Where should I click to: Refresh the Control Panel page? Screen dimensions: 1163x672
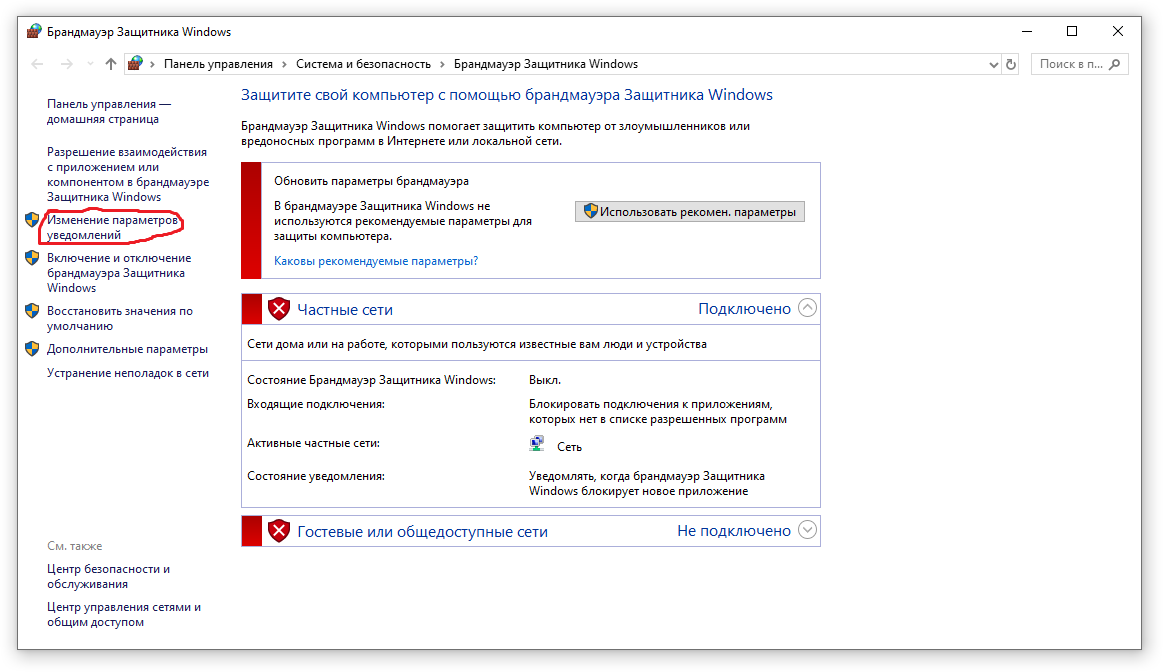[x=1011, y=65]
